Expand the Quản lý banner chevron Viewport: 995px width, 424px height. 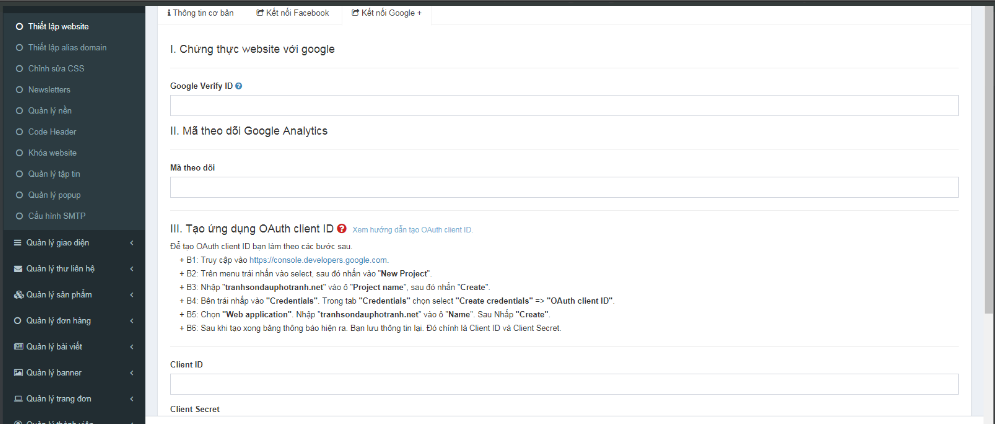tap(131, 373)
